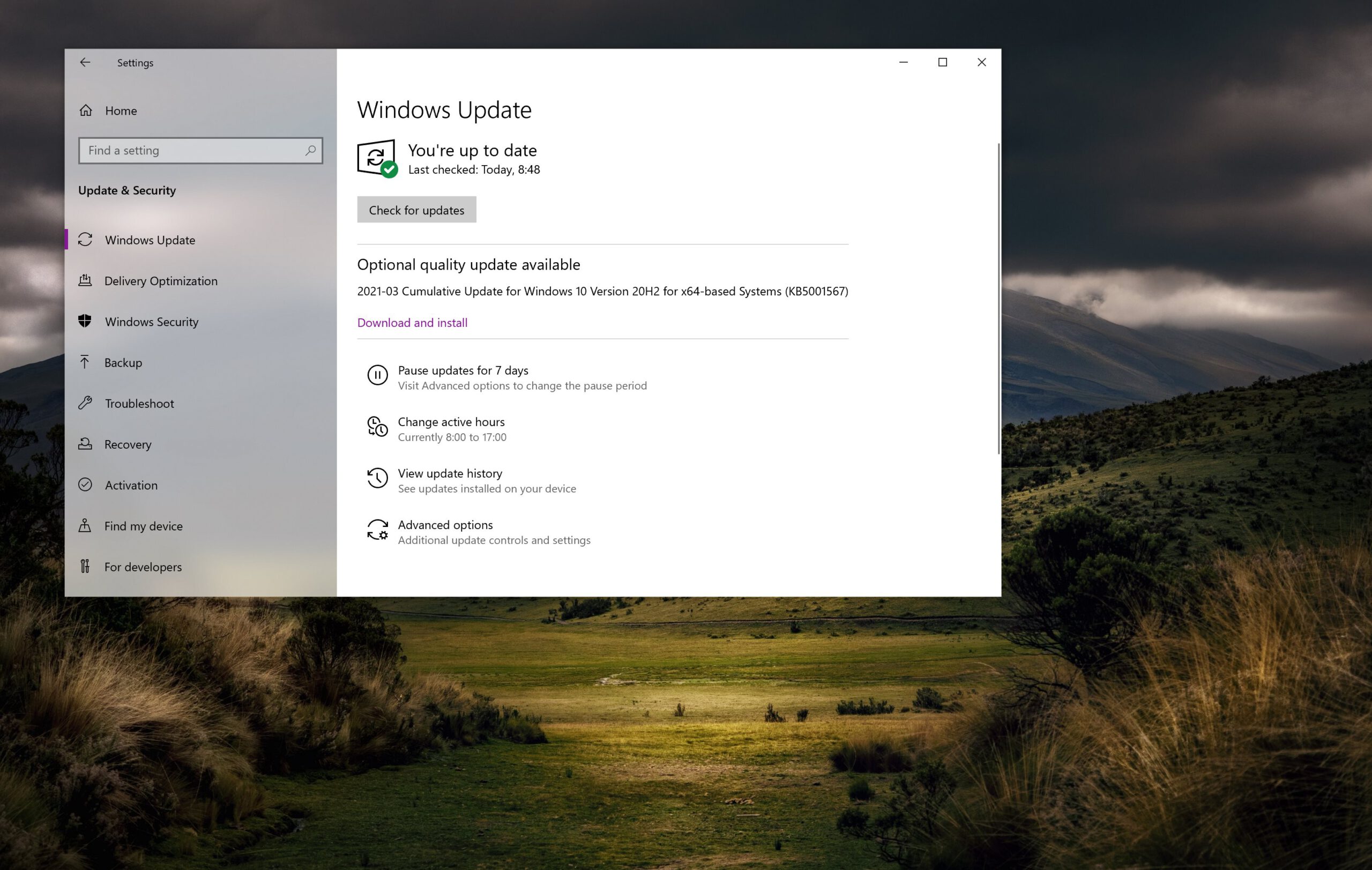This screenshot has height=870, width=1372.
Task: Click the Windows Security shield icon
Action: 85,321
